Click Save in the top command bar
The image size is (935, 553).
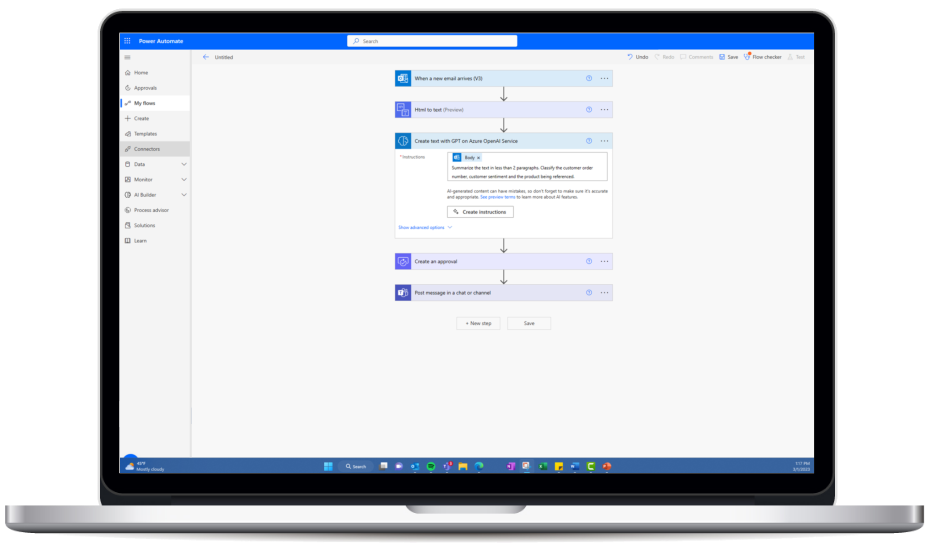pyautogui.click(x=729, y=57)
